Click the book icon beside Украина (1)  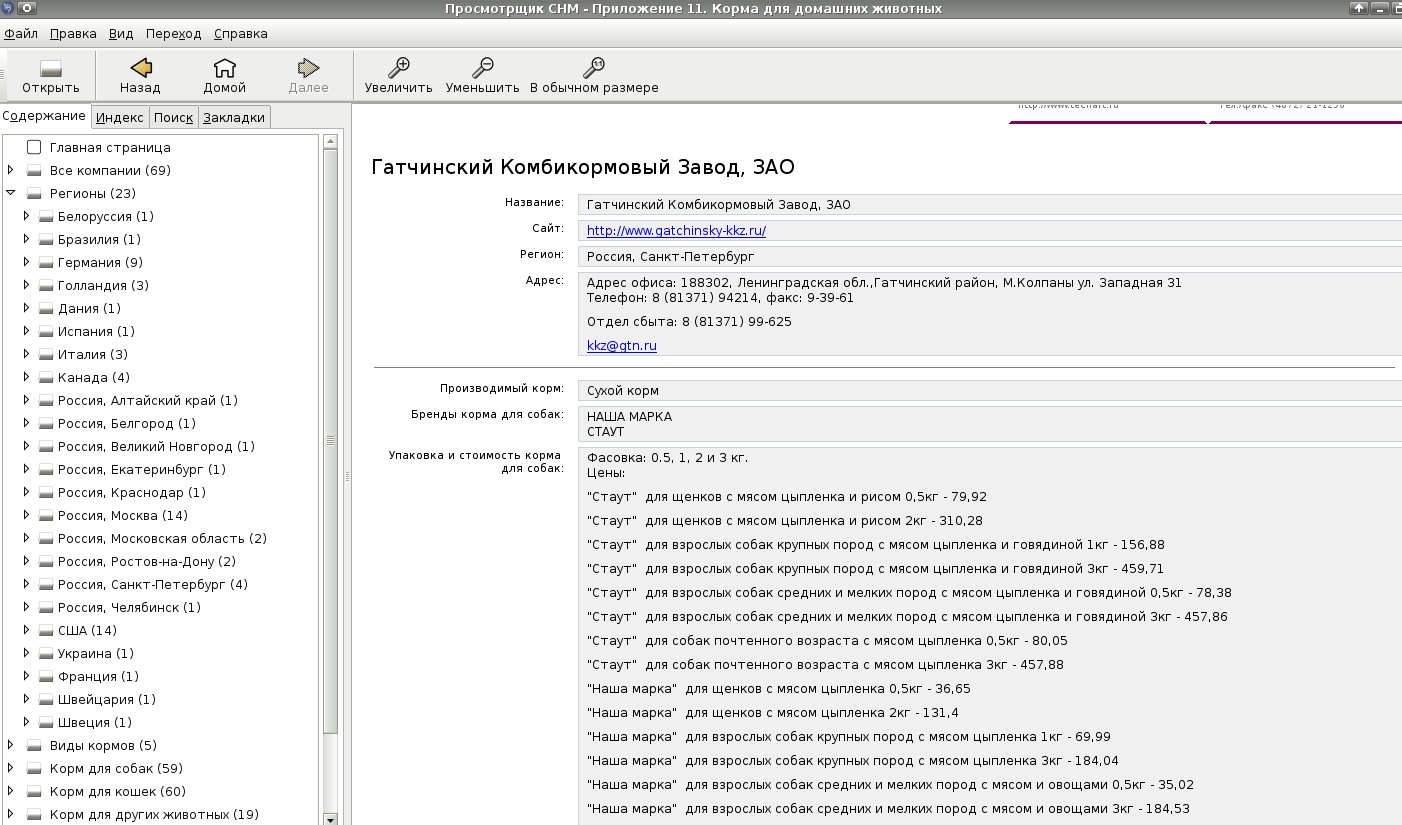(46, 654)
